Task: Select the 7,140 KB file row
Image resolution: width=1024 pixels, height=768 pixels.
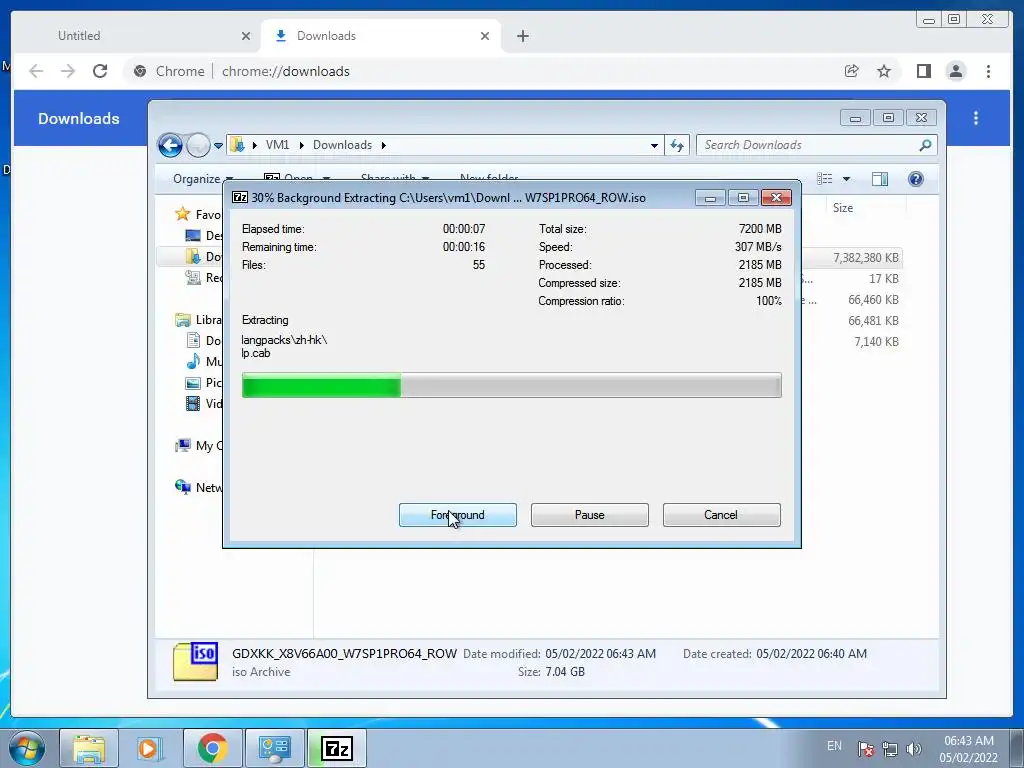Action: 852,342
